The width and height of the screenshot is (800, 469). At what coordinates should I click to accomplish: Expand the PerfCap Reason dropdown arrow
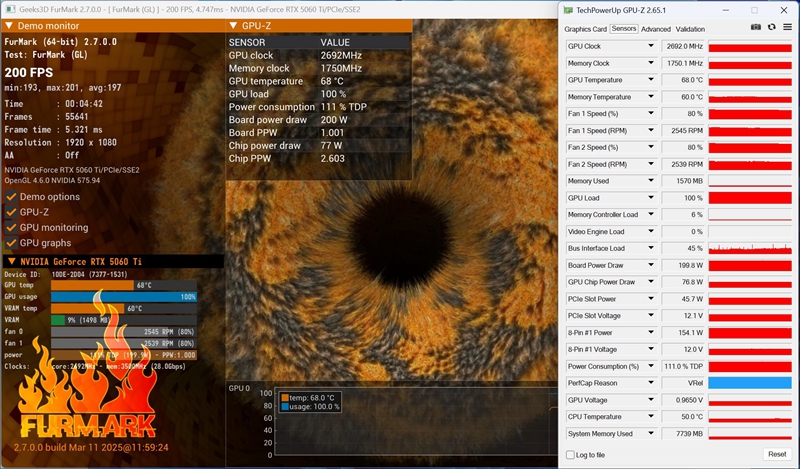coord(651,383)
